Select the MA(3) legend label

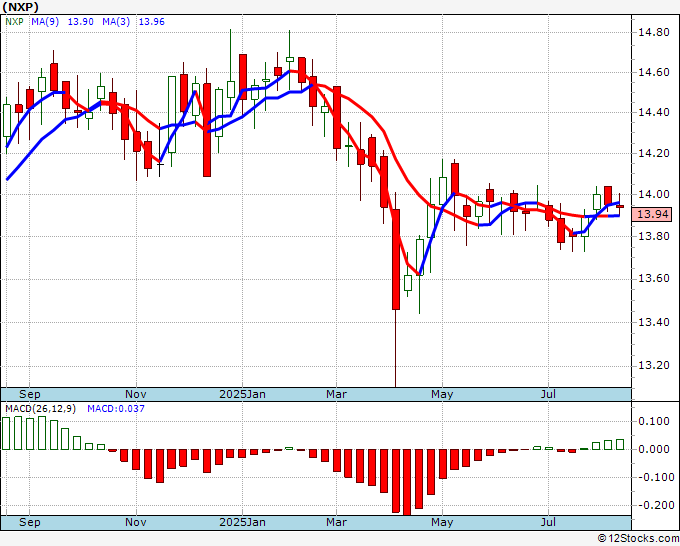(x=116, y=21)
